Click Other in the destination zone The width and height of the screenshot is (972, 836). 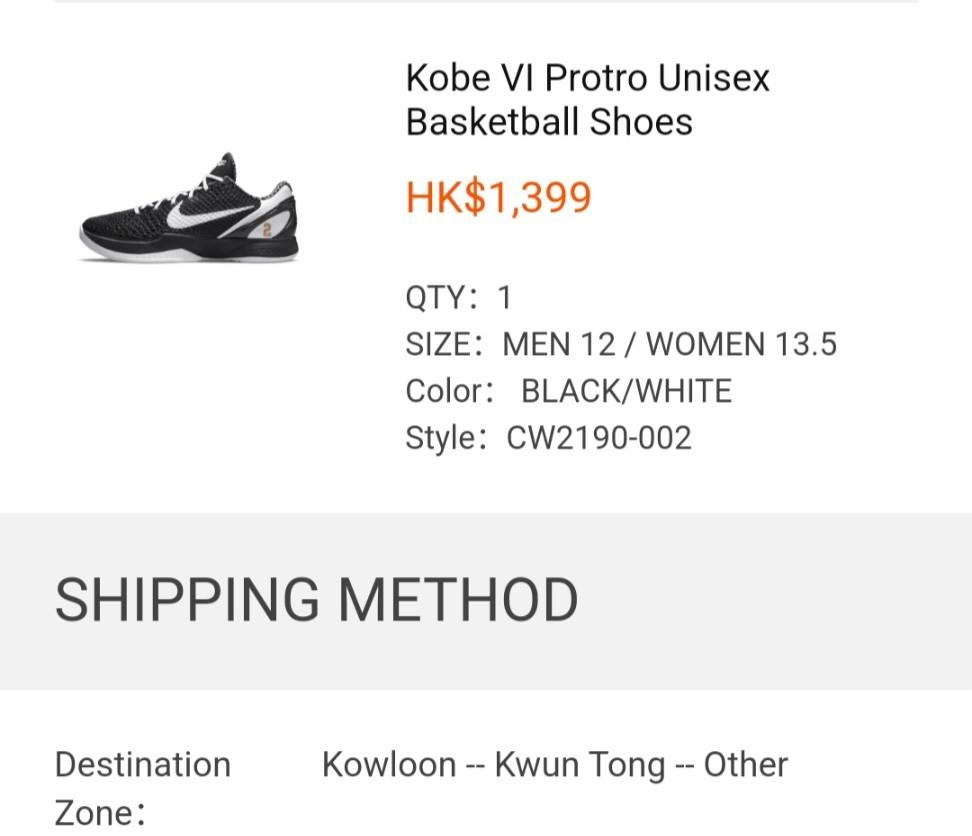746,765
